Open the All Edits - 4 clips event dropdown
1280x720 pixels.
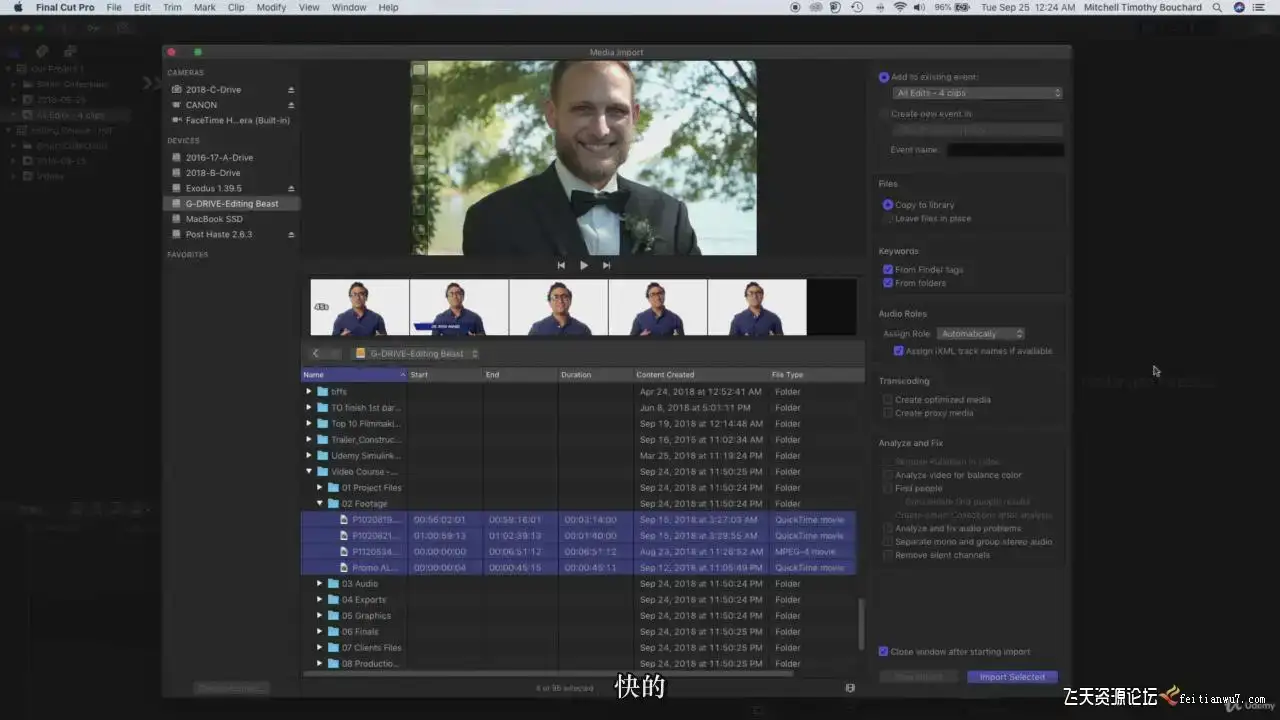(977, 93)
